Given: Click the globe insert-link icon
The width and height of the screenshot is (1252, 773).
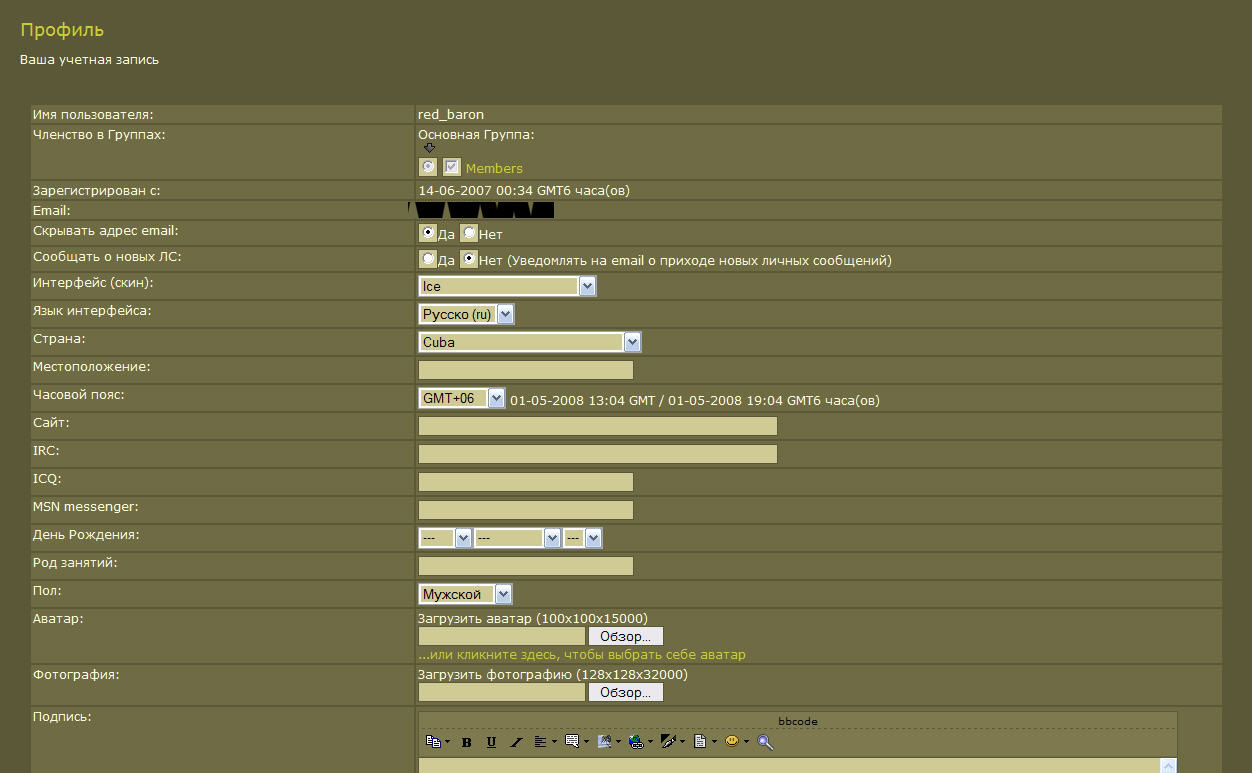Looking at the screenshot, I should [x=635, y=742].
